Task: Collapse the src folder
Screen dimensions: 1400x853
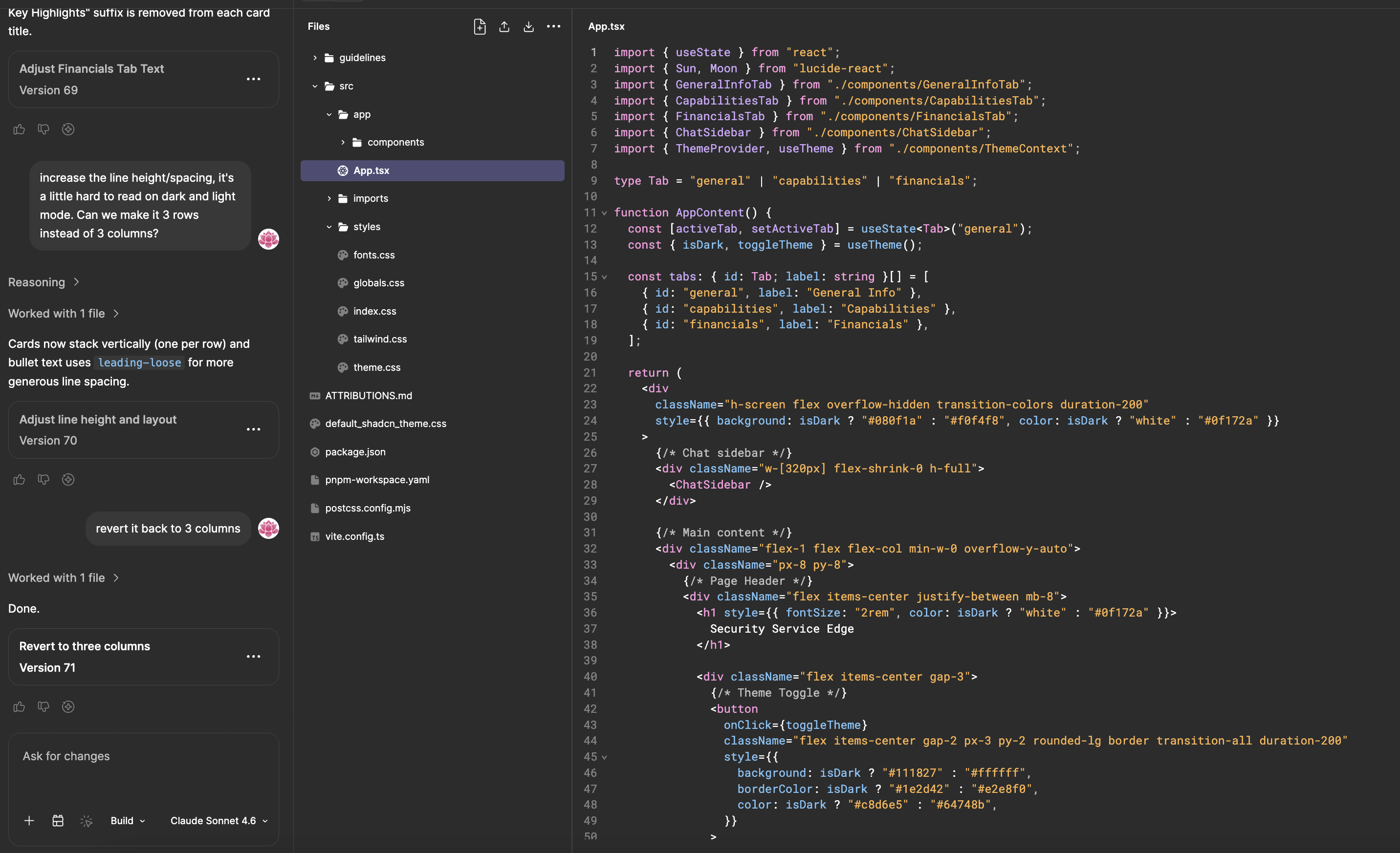Action: [x=315, y=86]
